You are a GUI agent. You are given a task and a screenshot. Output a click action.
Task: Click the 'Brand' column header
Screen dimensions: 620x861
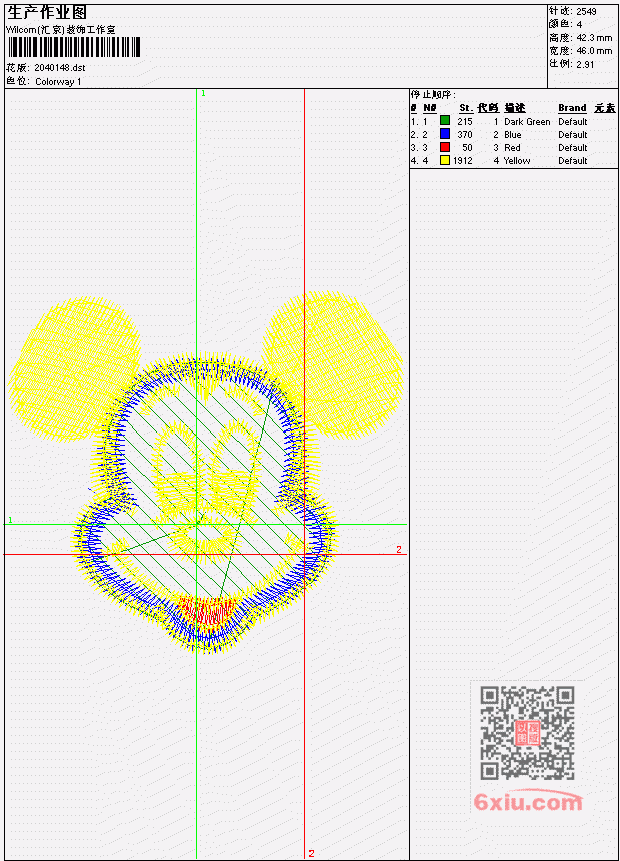click(572, 108)
